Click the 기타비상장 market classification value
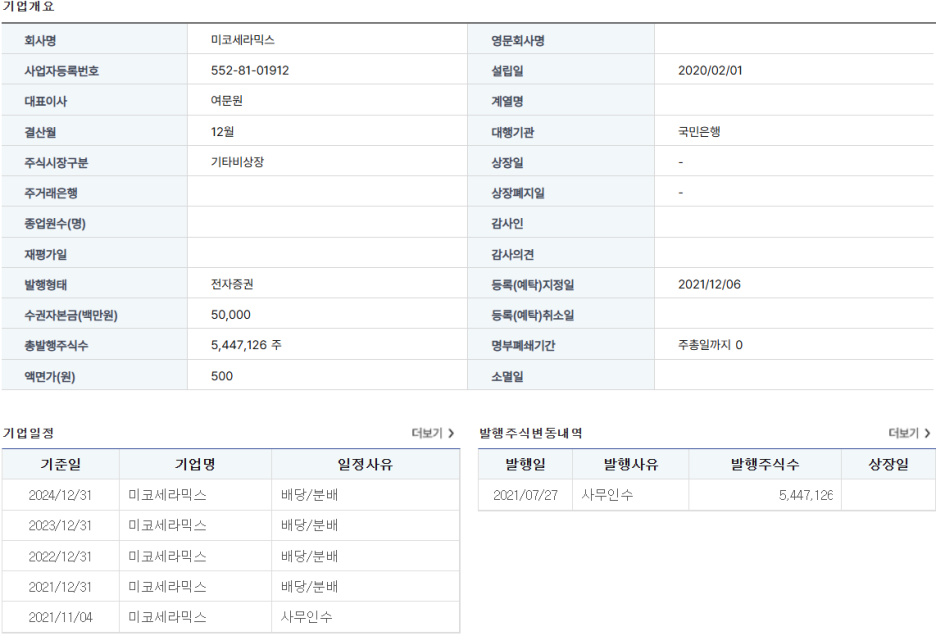The image size is (936, 636). (x=237, y=162)
